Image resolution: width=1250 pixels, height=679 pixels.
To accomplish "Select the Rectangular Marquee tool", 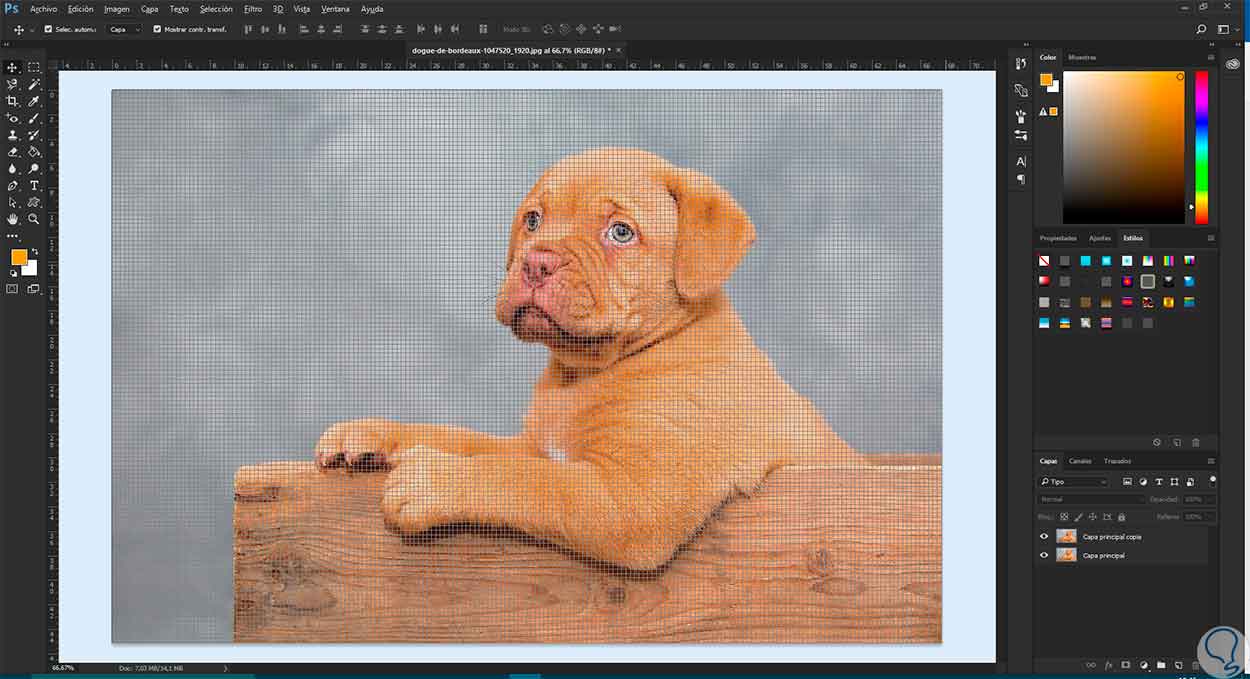I will [34, 67].
